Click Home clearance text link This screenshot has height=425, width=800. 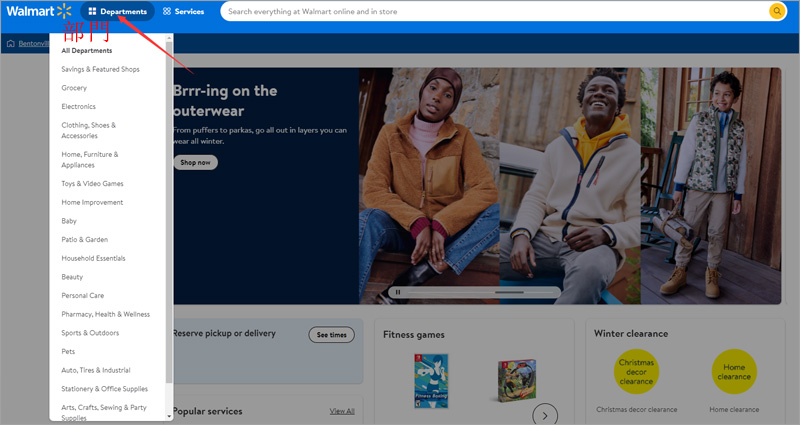[x=734, y=410]
